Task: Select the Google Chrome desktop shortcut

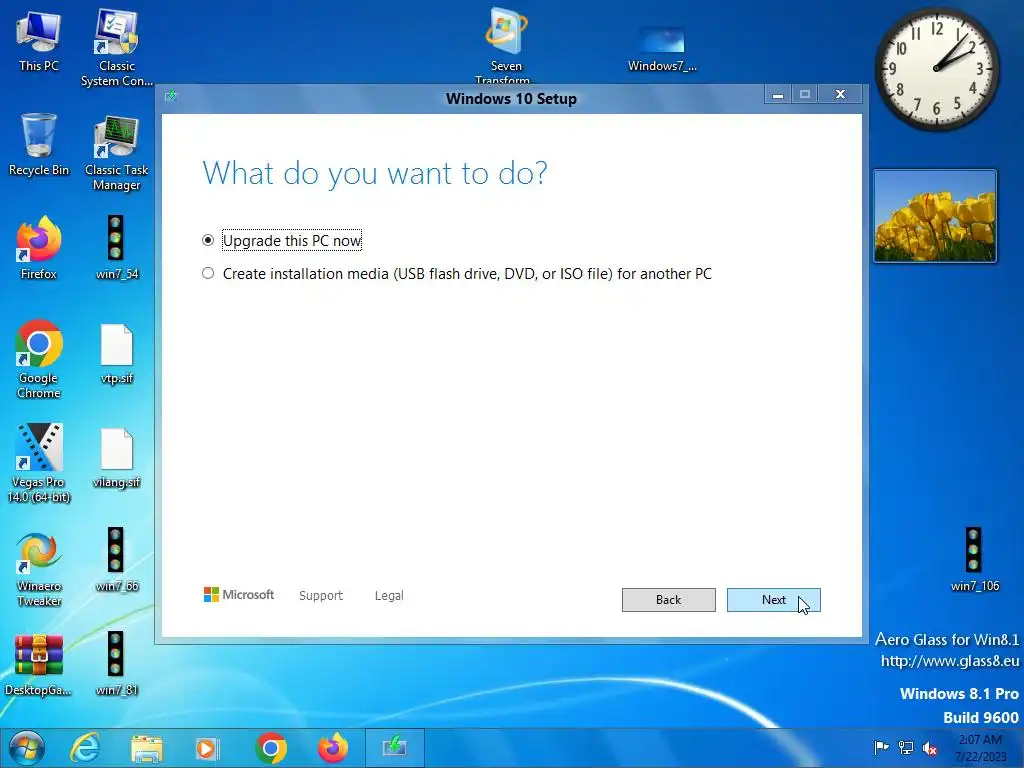Action: (x=39, y=359)
